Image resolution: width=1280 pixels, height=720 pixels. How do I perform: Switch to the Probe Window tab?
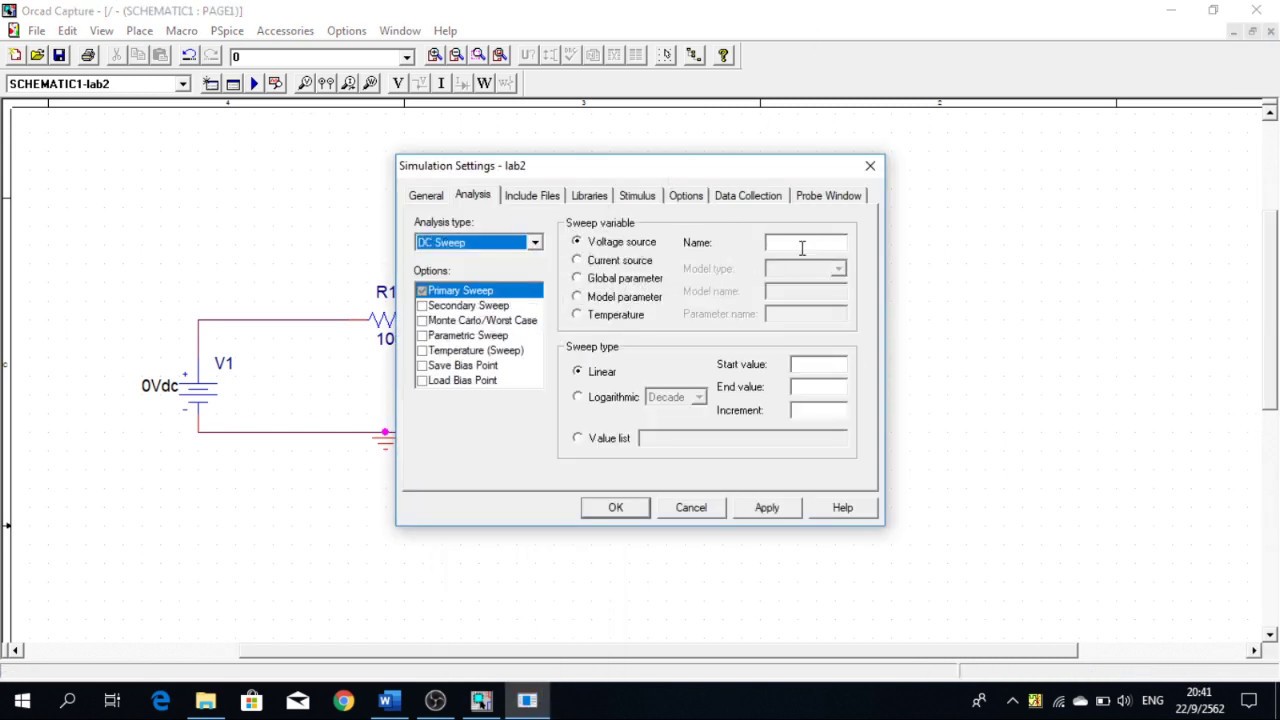pyautogui.click(x=829, y=196)
